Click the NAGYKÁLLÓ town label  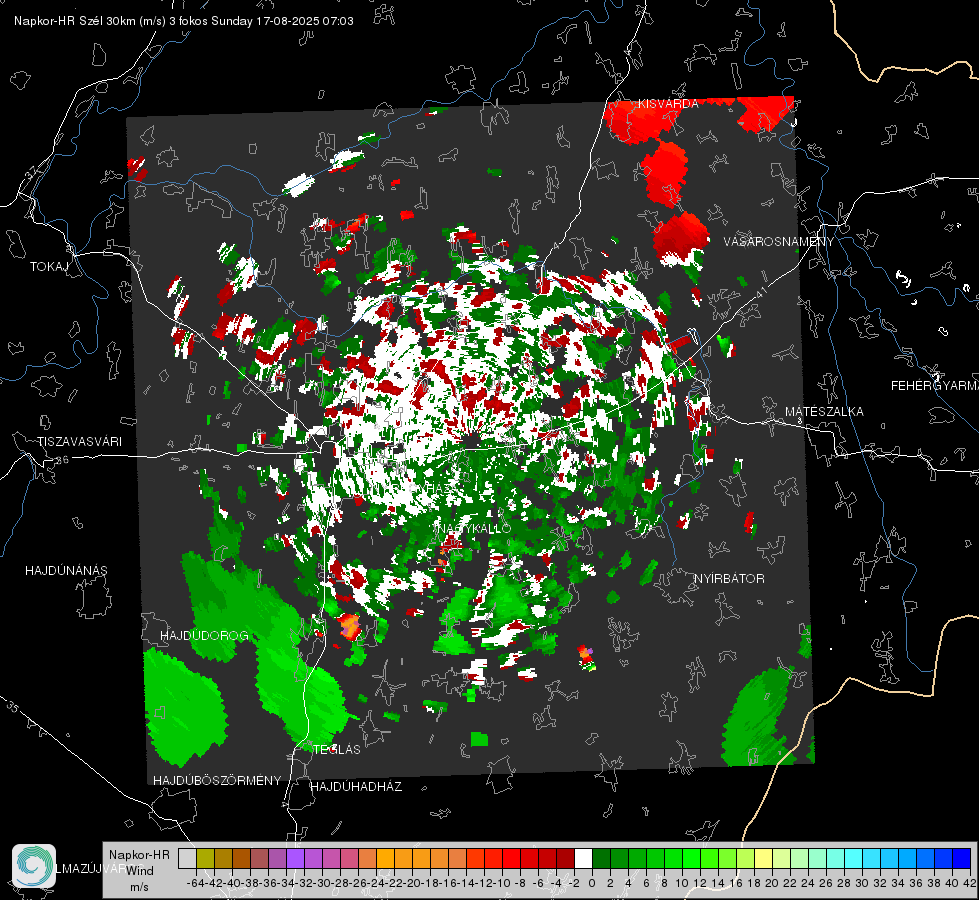474,528
